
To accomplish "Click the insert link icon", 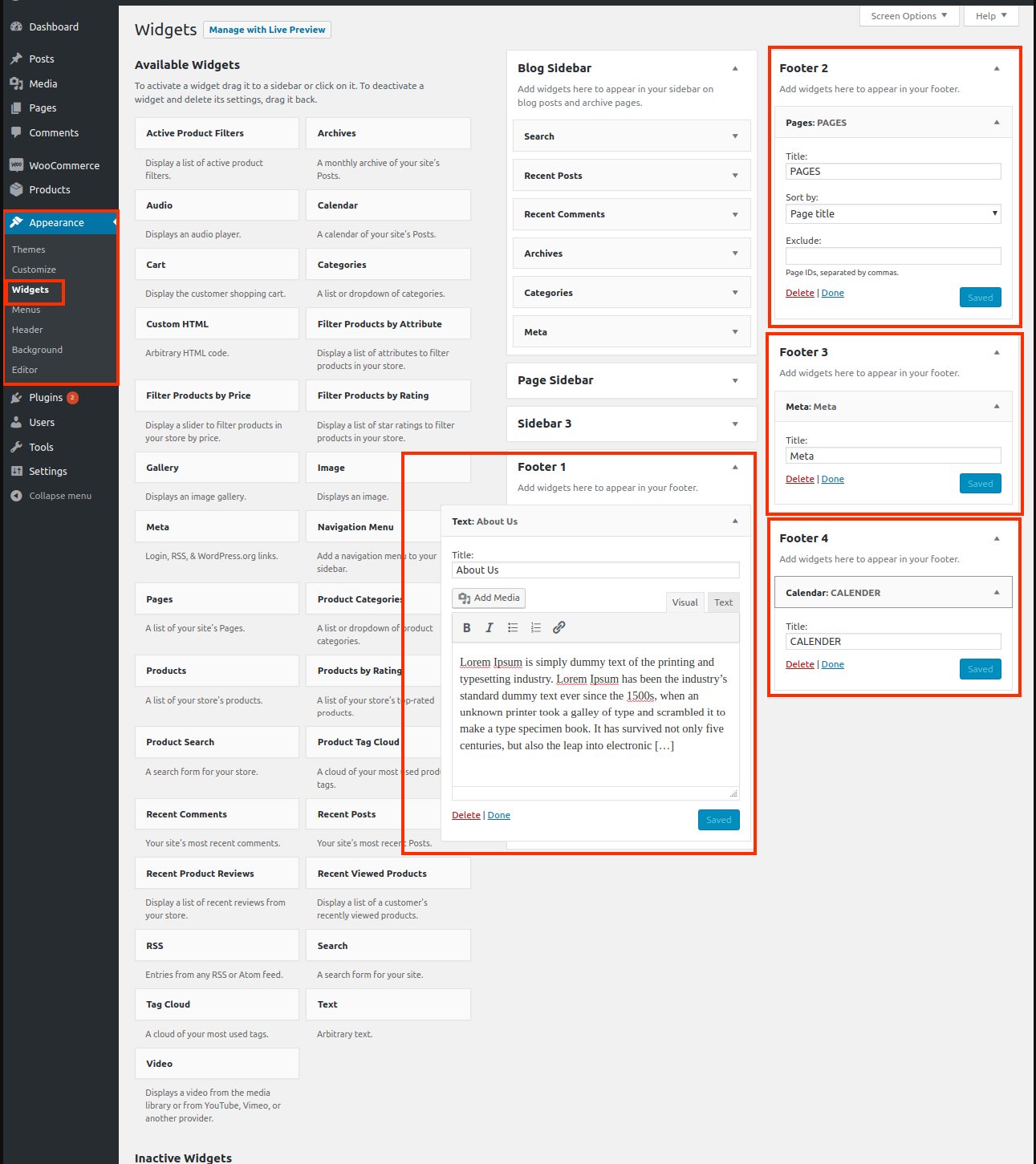I will 559,627.
